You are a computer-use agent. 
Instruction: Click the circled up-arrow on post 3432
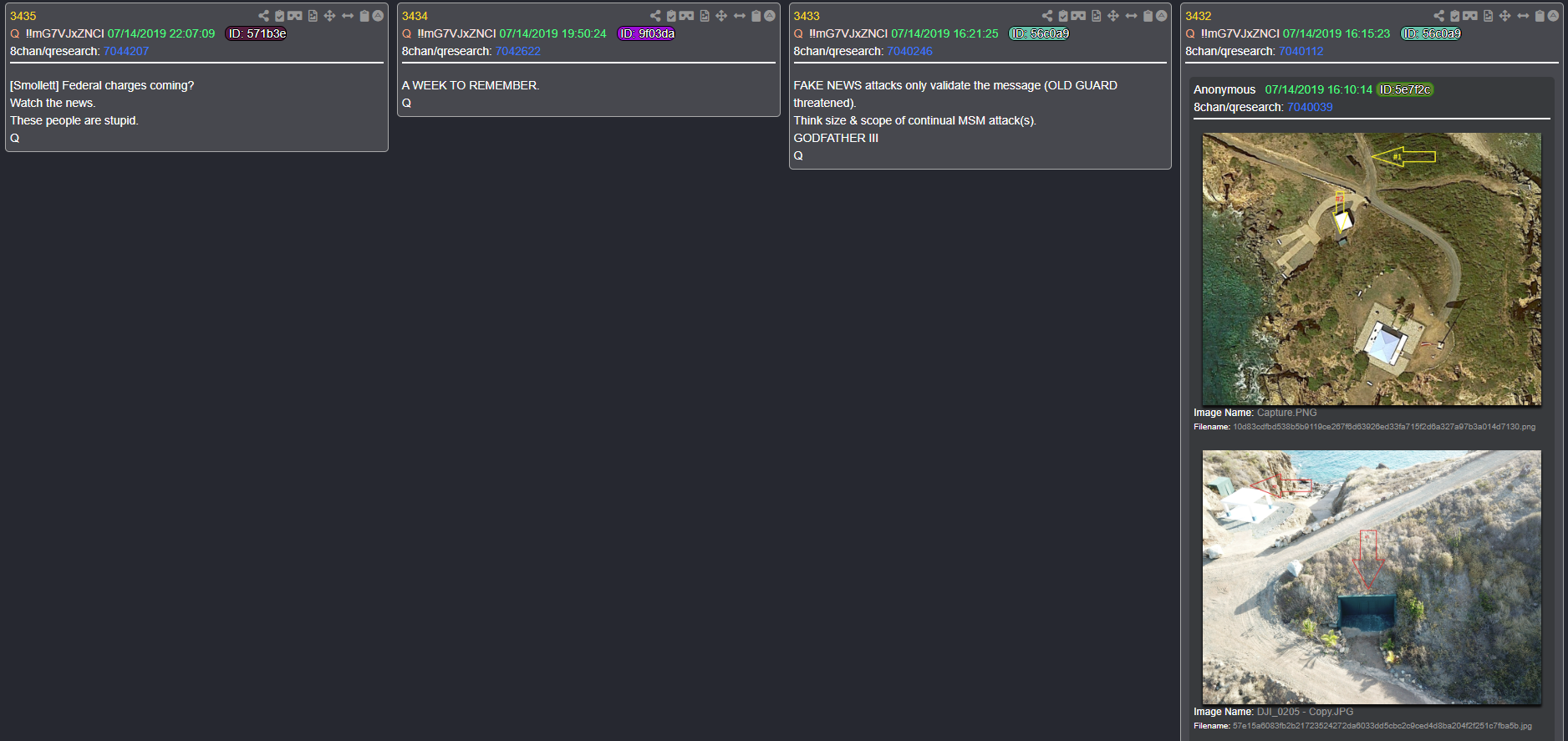[1553, 16]
